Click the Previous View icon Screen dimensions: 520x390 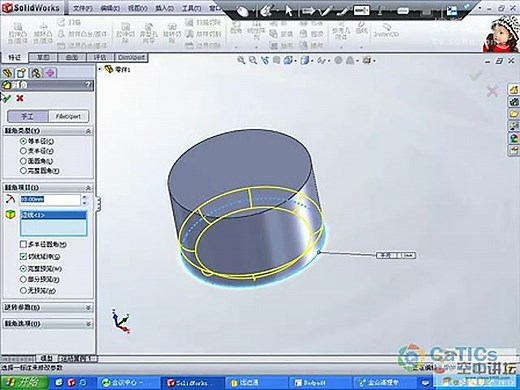(x=265, y=60)
